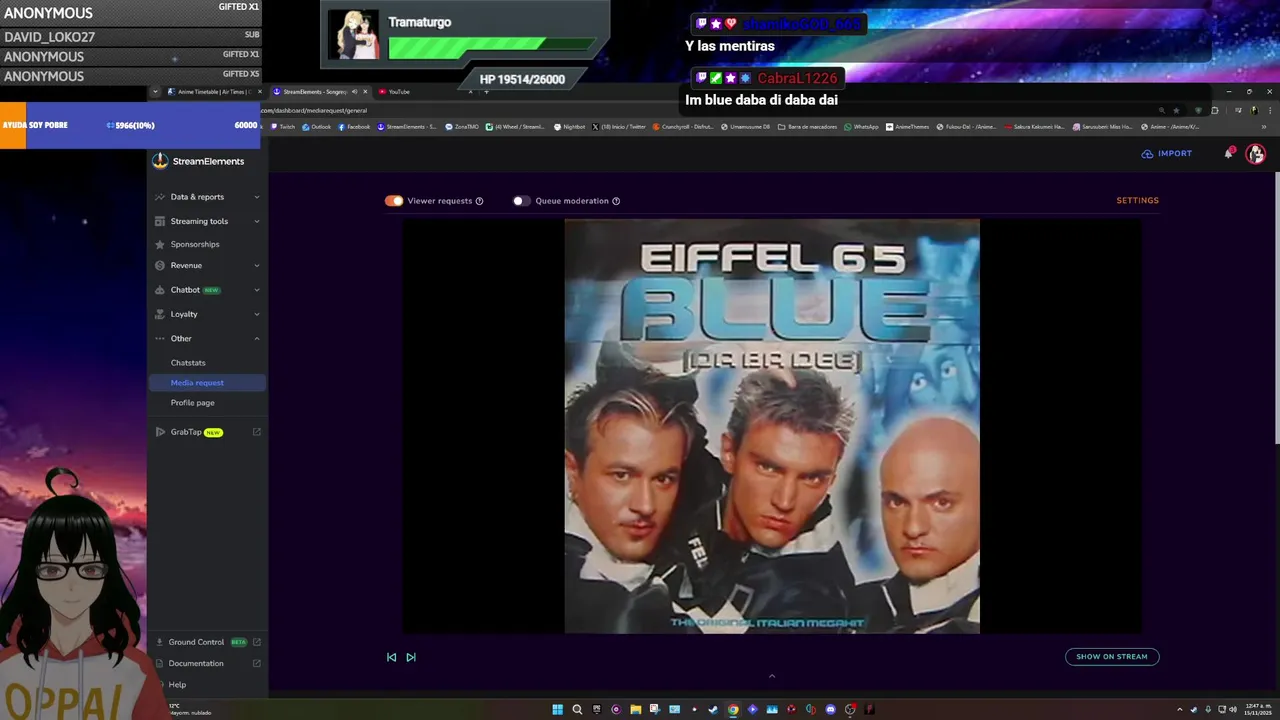Skip to next song

click(x=411, y=657)
